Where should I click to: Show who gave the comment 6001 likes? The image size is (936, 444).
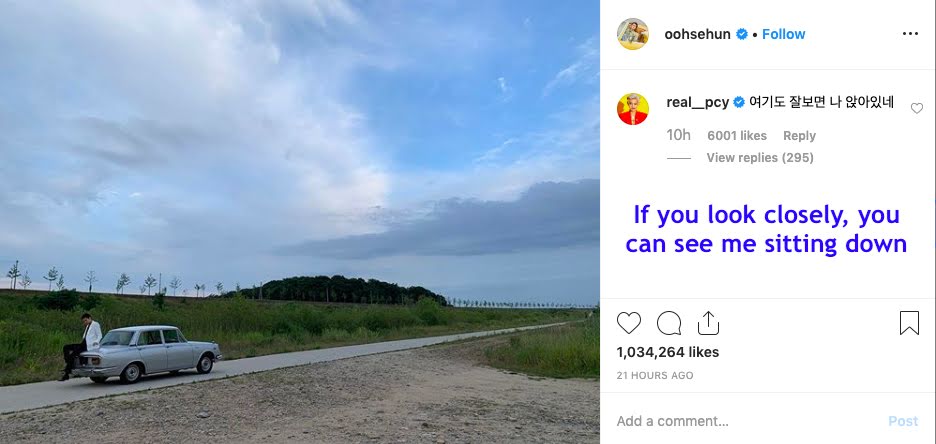pyautogui.click(x=737, y=136)
